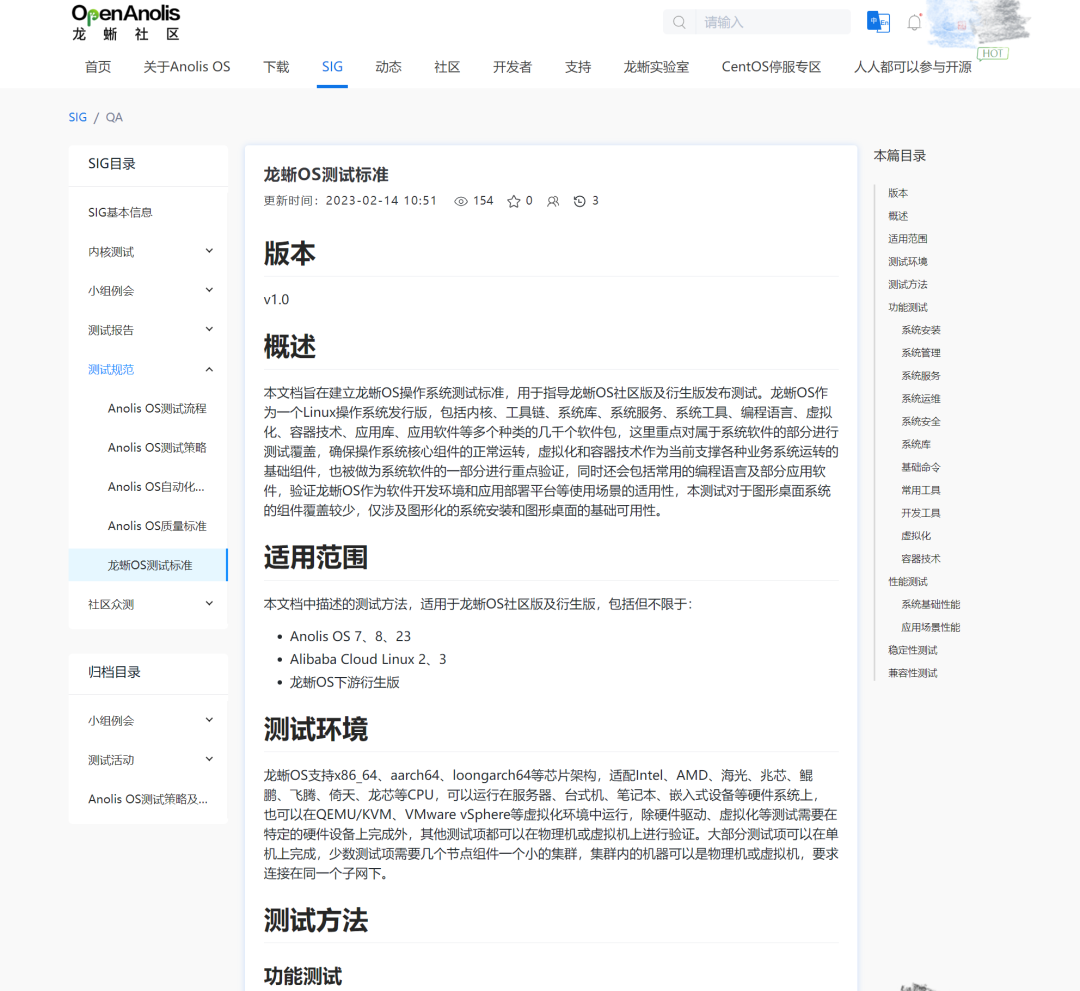
Task: Jump to 兼容性测试 in table of contents
Action: click(913, 673)
